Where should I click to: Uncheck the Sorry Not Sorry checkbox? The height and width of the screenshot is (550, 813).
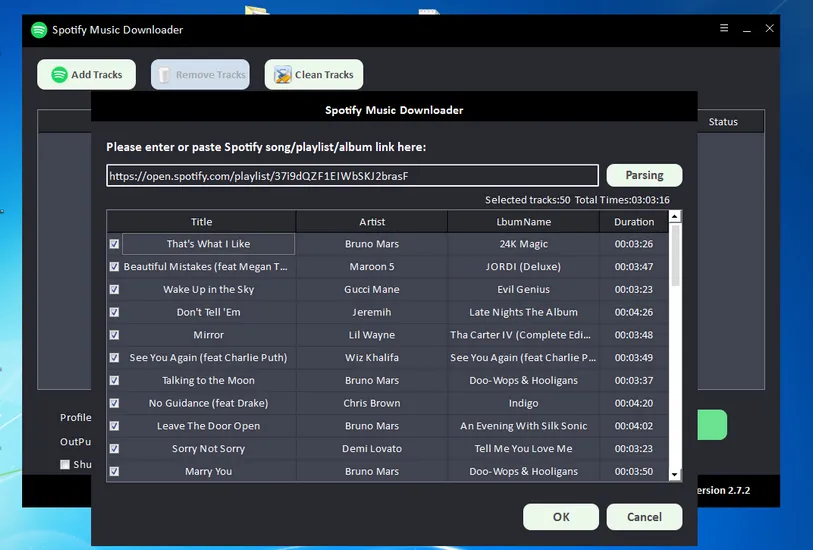[x=114, y=449]
